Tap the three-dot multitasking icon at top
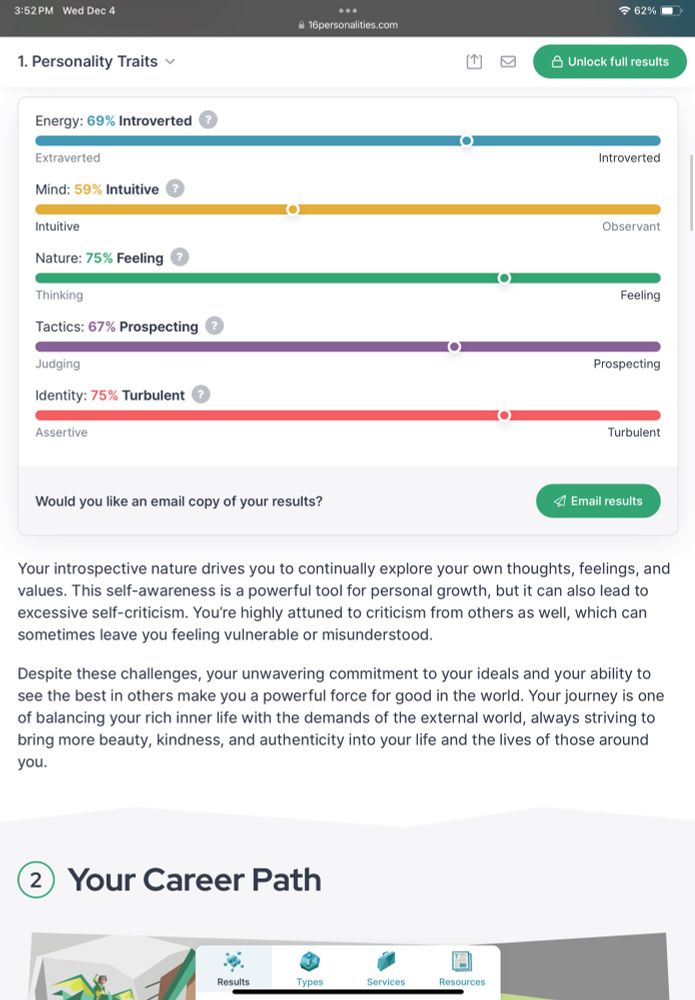Screen dimensions: 695x1000 (x=348, y=10)
